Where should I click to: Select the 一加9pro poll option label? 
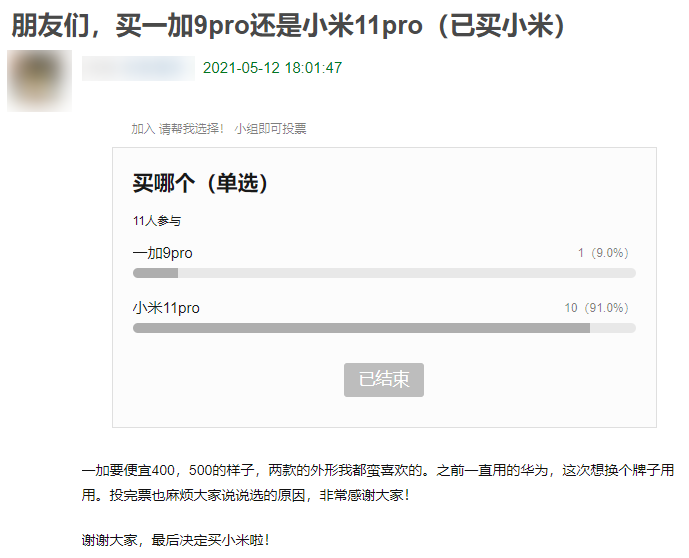click(x=163, y=253)
